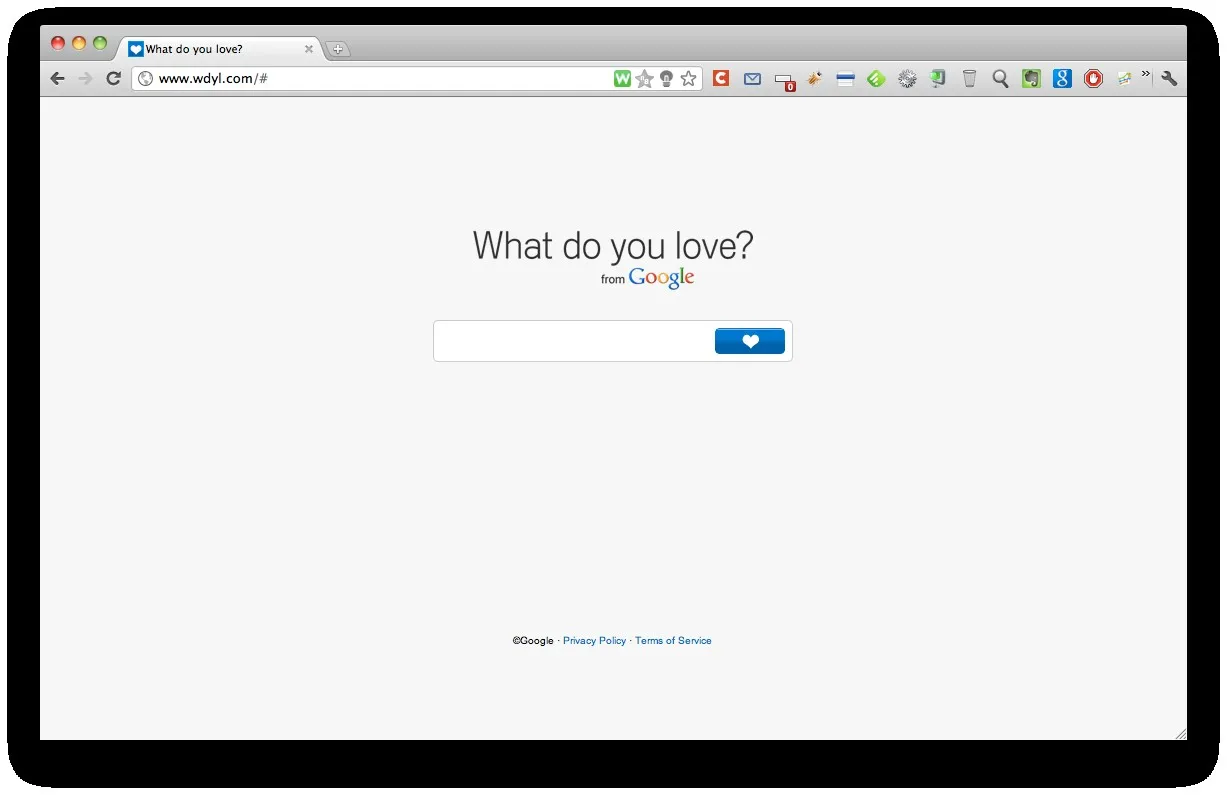1227x795 pixels.
Task: Bookmark this page with the star outline
Action: click(688, 79)
